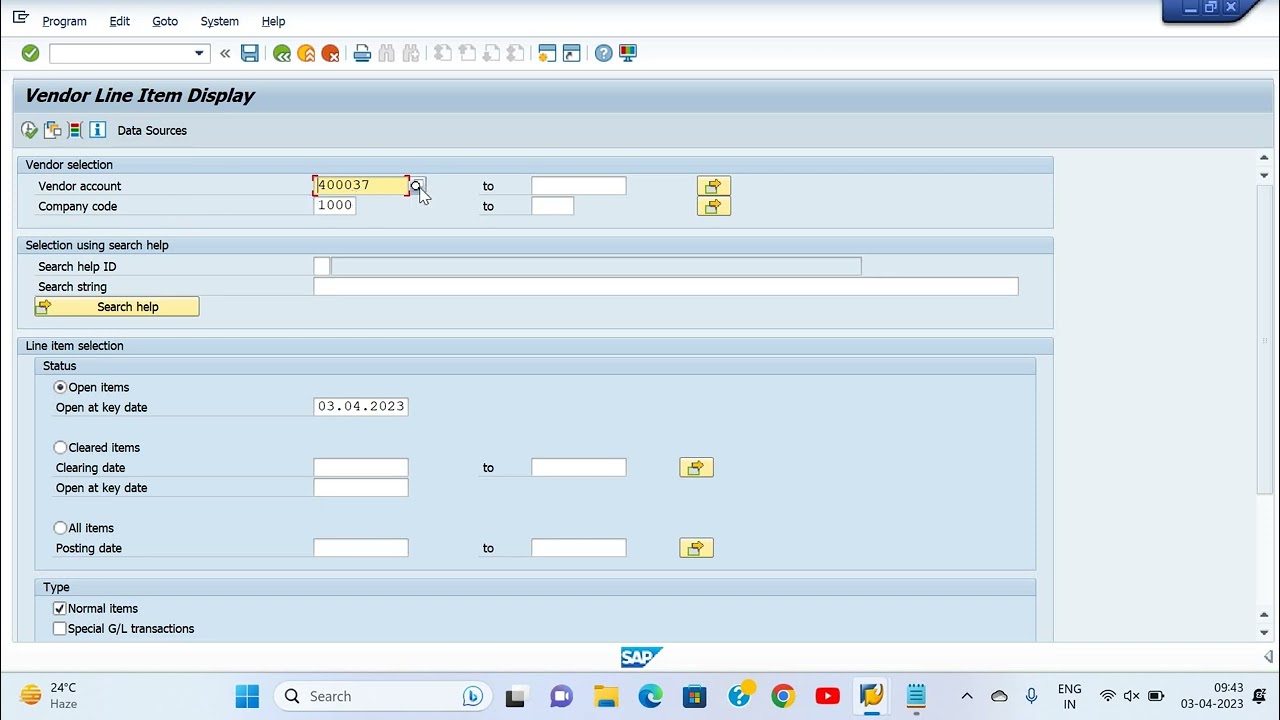Show hidden system tray icons chevron
Screen dimensions: 1280x720
[966, 696]
